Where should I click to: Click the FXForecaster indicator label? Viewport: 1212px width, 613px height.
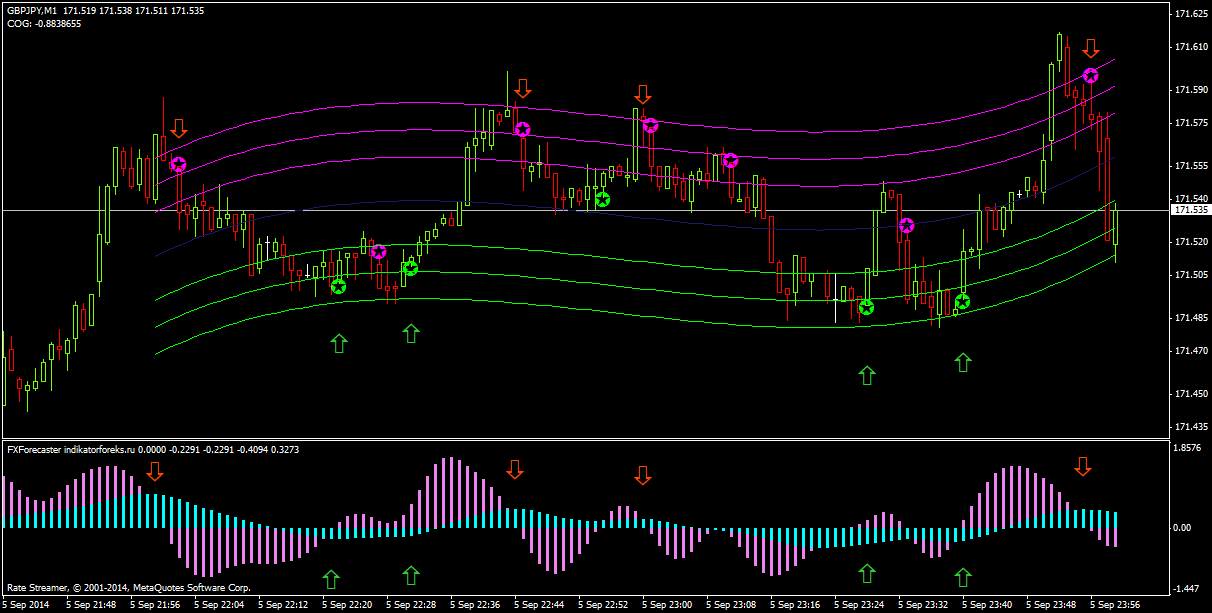coord(70,450)
